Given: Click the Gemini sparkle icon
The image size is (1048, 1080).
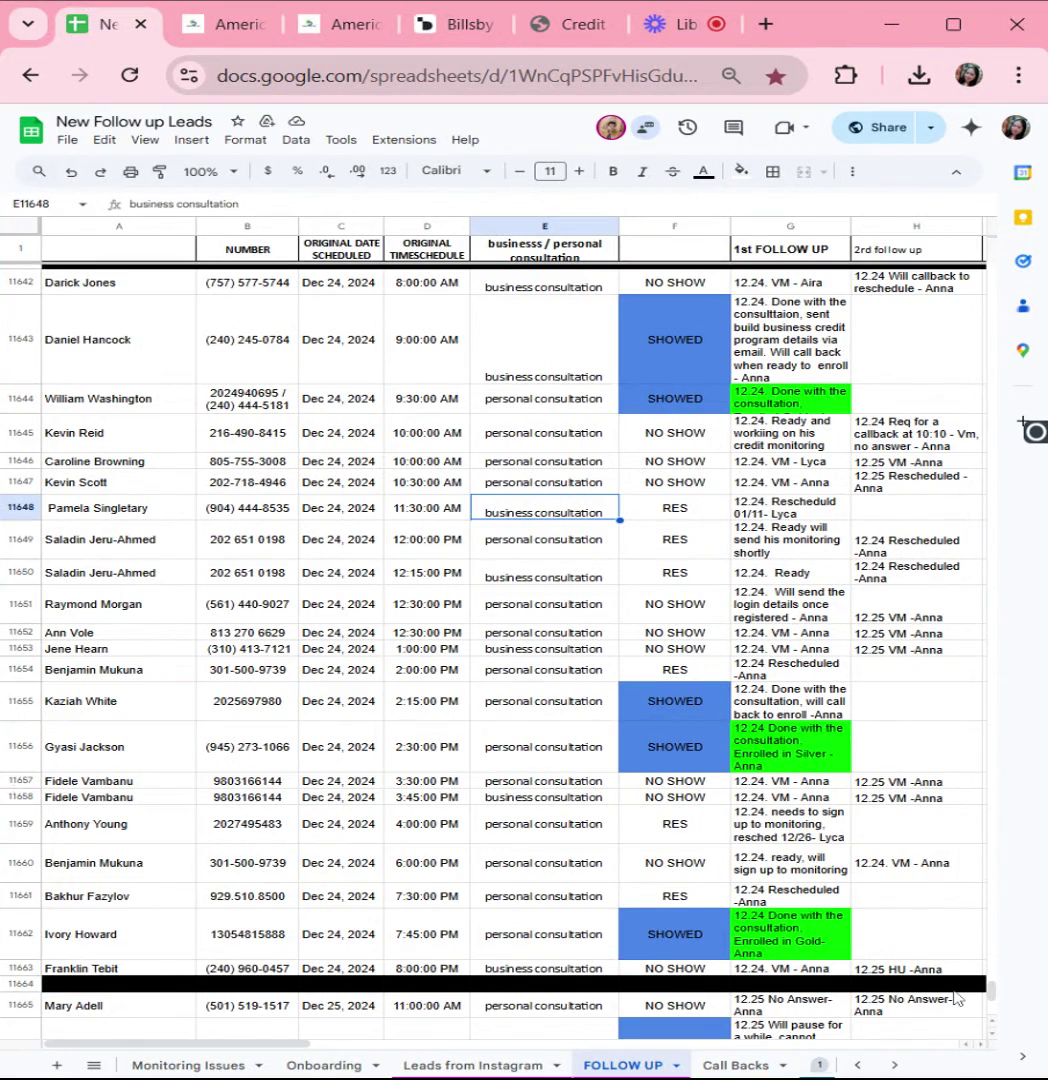Looking at the screenshot, I should (x=971, y=127).
